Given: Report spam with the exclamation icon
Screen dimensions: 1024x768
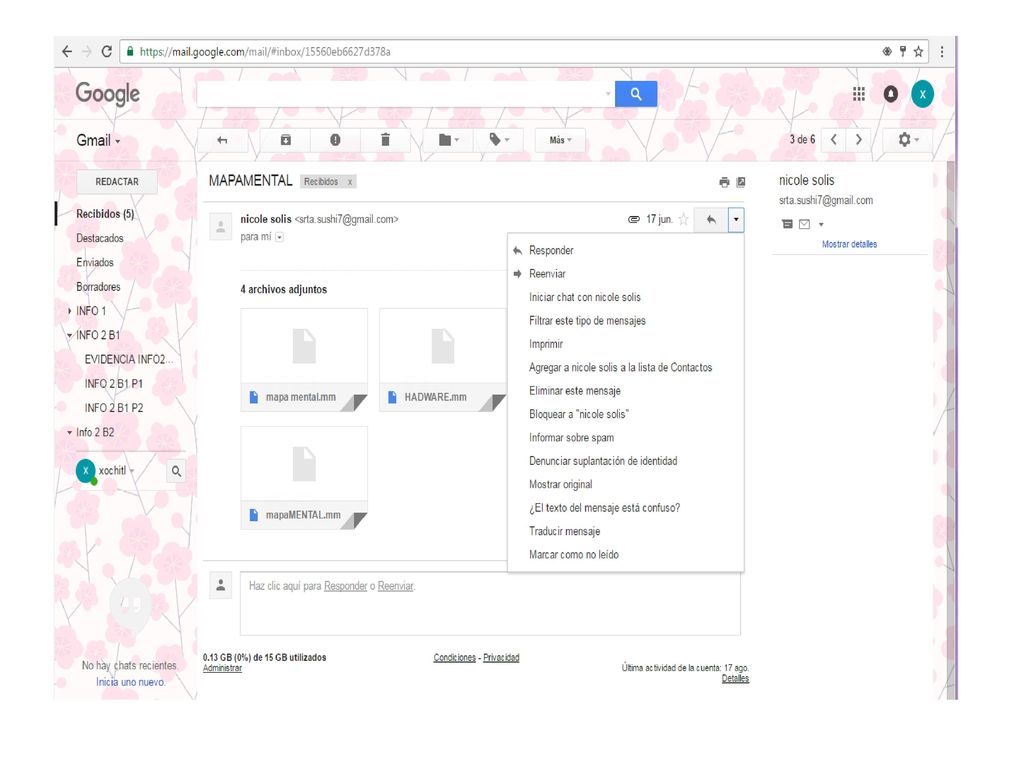Looking at the screenshot, I should click(x=335, y=140).
